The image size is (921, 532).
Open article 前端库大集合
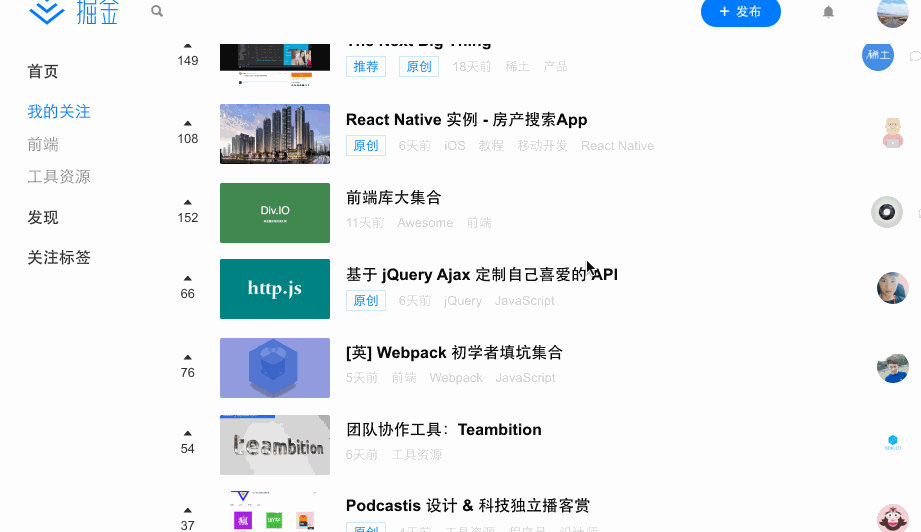pyautogui.click(x=394, y=198)
